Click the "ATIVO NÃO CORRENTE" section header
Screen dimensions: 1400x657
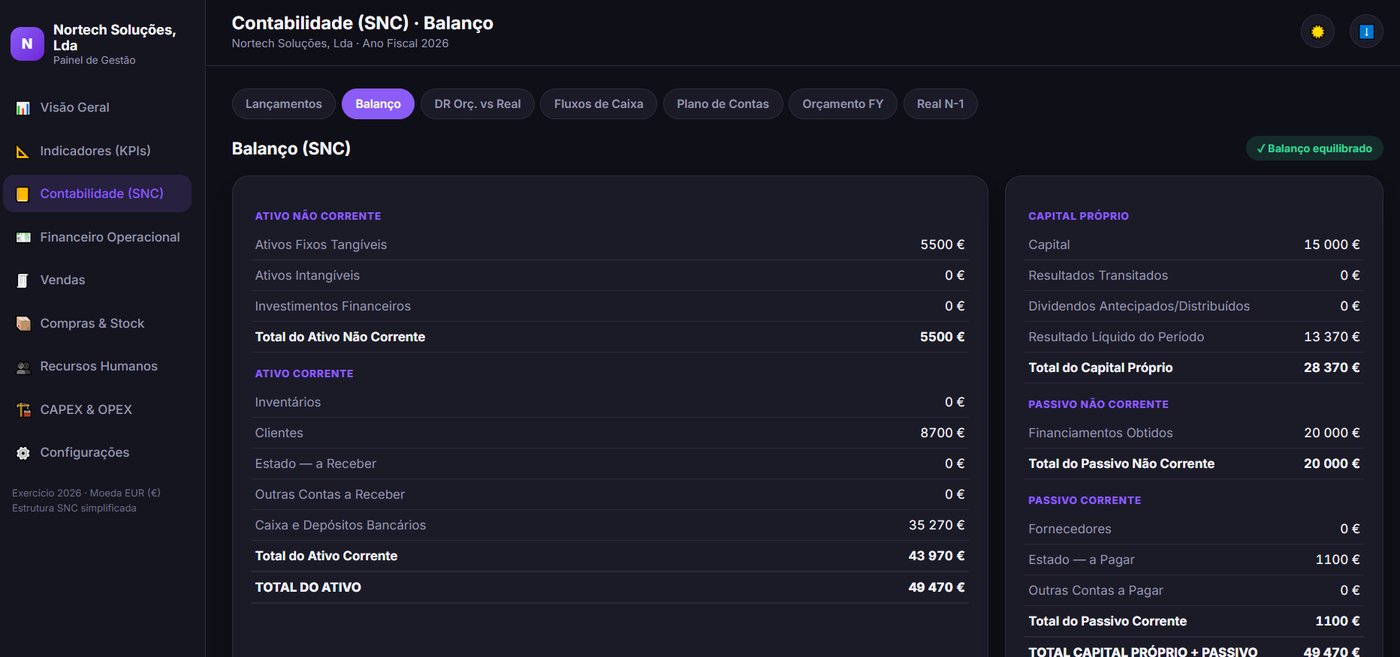tap(318, 216)
